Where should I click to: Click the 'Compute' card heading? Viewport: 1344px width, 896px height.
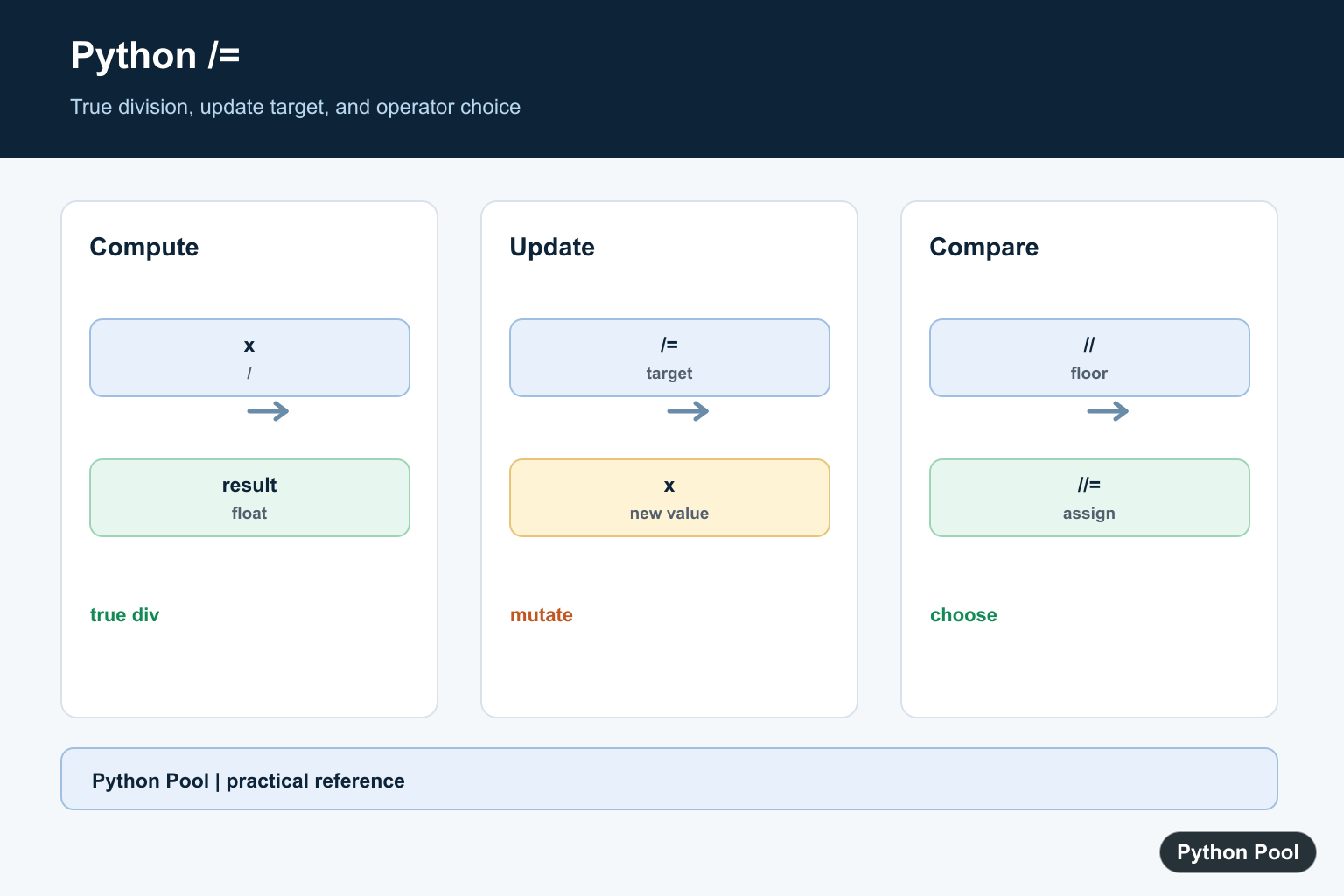pos(144,247)
